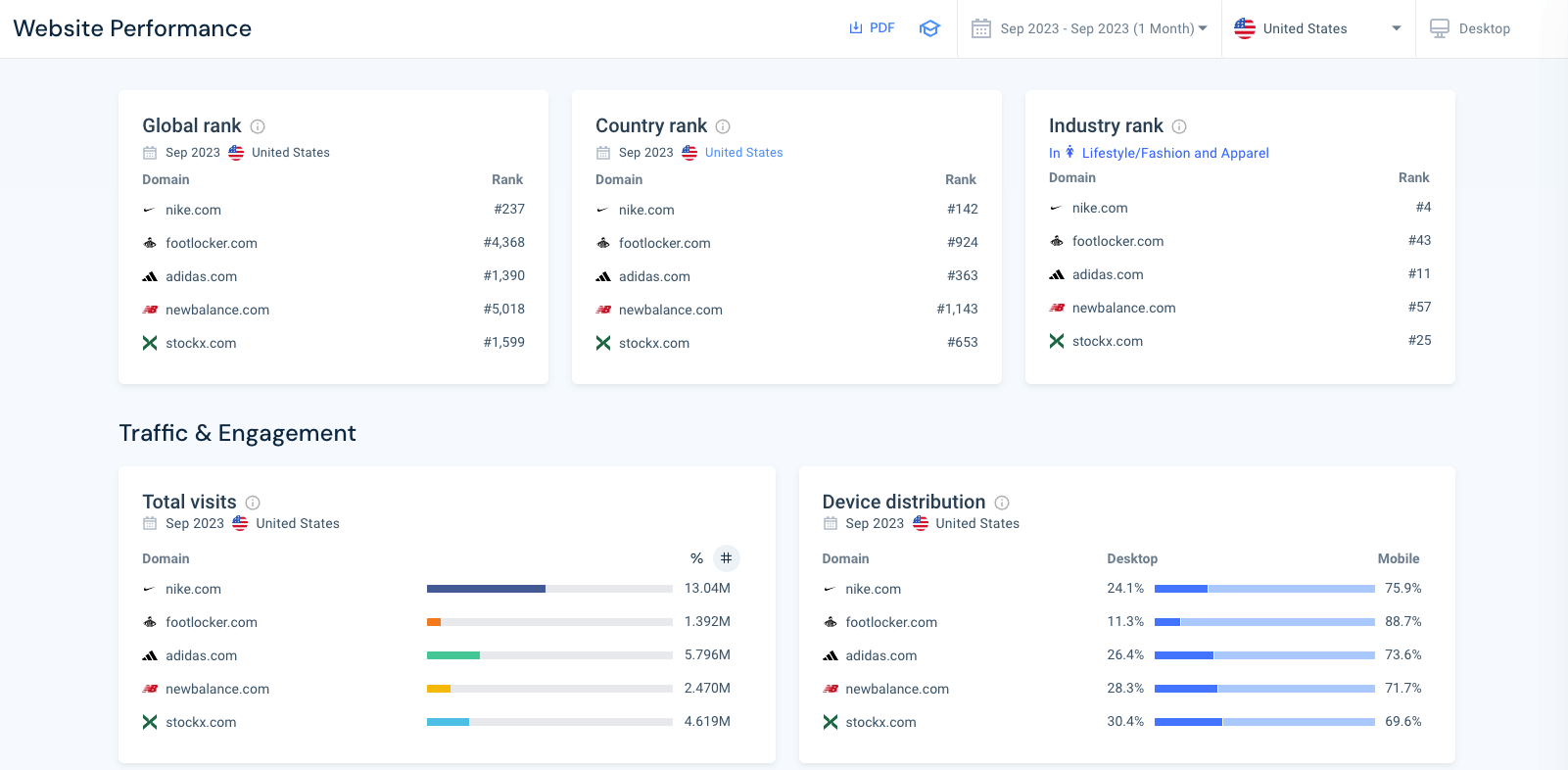Click stockx.com in the Global rank card
This screenshot has width=1568, height=770.
point(201,343)
